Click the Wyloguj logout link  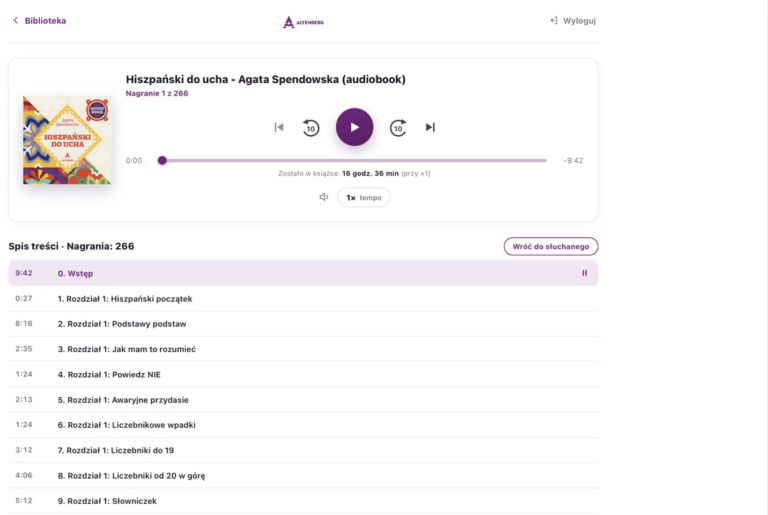coord(573,21)
